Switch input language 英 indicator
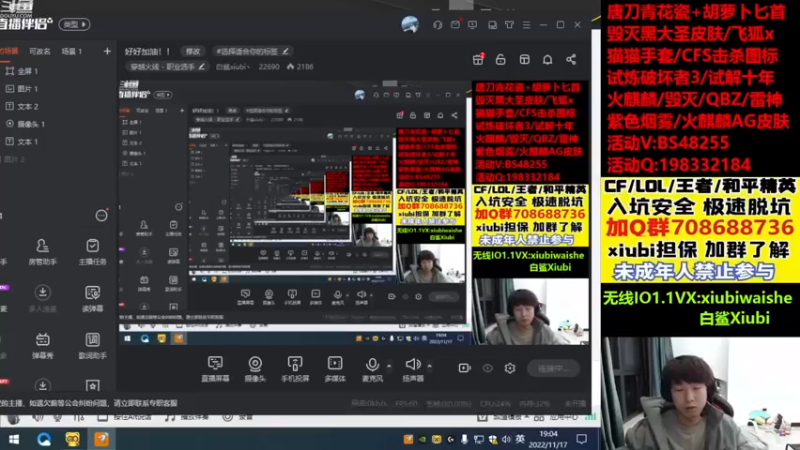The height and width of the screenshot is (450, 800). click(x=520, y=439)
